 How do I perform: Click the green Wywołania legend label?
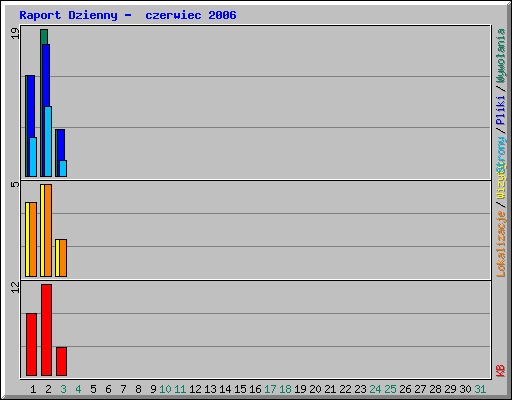500,56
